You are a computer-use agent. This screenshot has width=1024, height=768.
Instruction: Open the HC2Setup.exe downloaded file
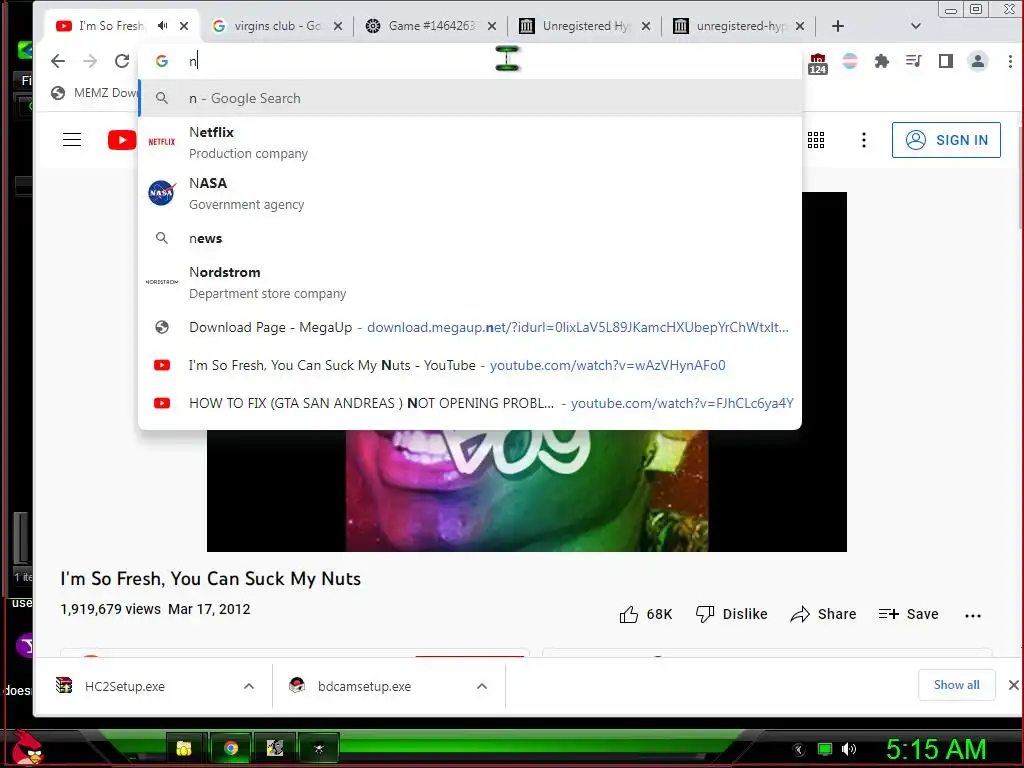click(124, 686)
